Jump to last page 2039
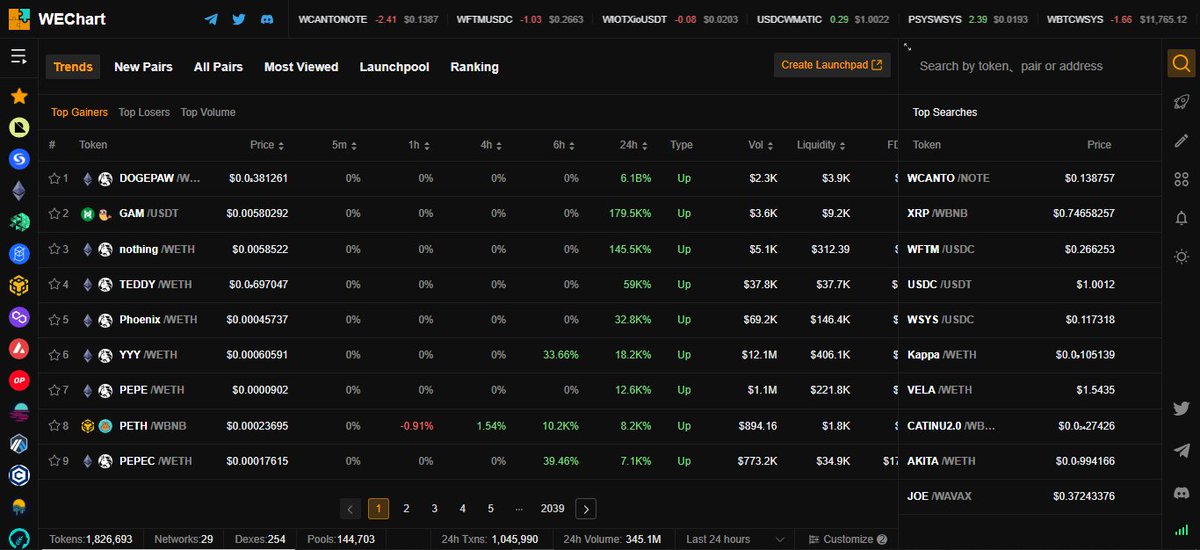 (552, 508)
